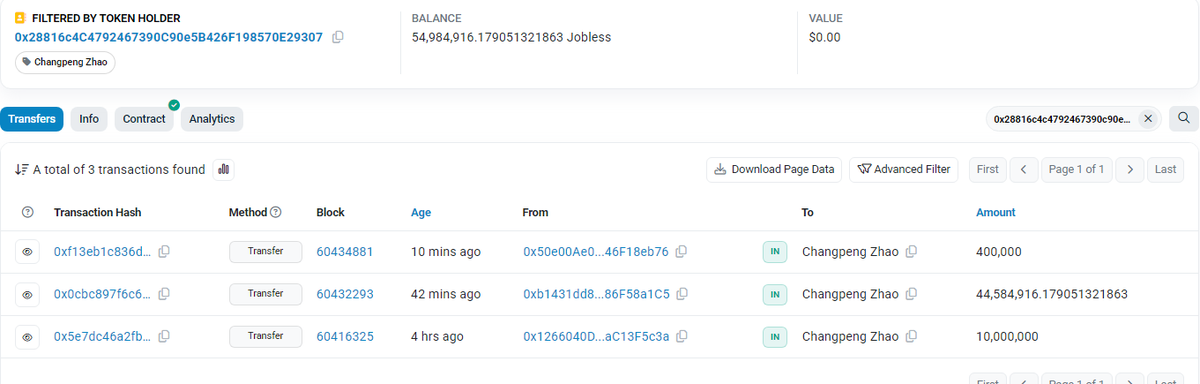Image resolution: width=1200 pixels, height=384 pixels.
Task: Open the Info tab
Action: click(89, 119)
